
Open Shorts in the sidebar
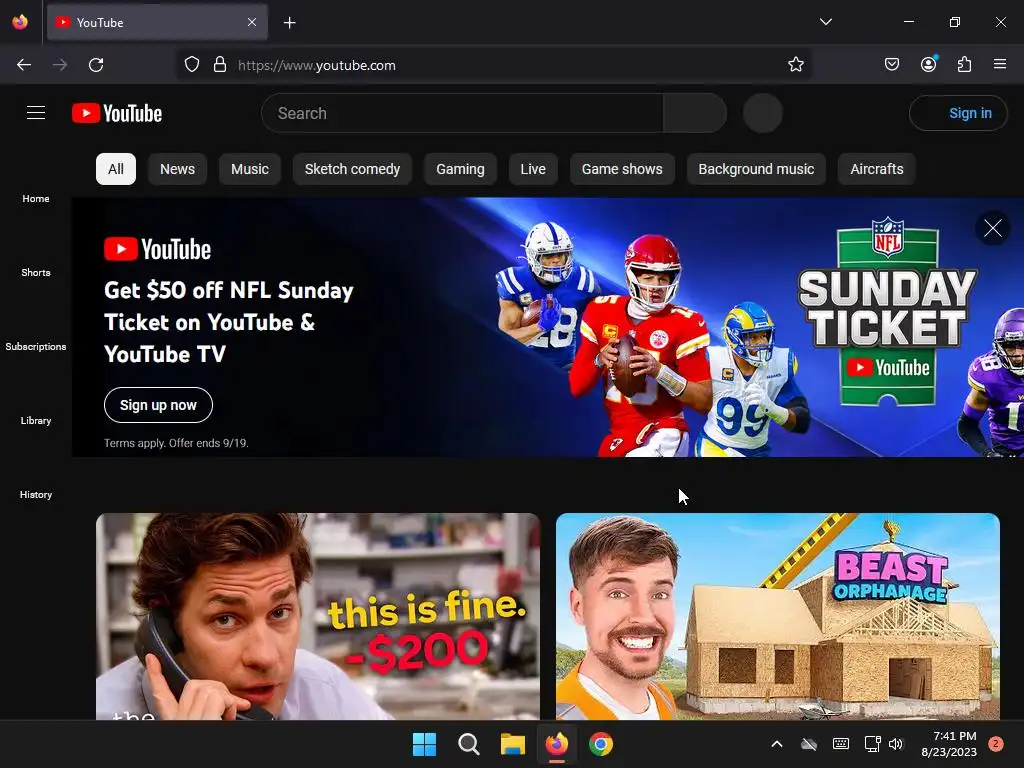(x=36, y=272)
